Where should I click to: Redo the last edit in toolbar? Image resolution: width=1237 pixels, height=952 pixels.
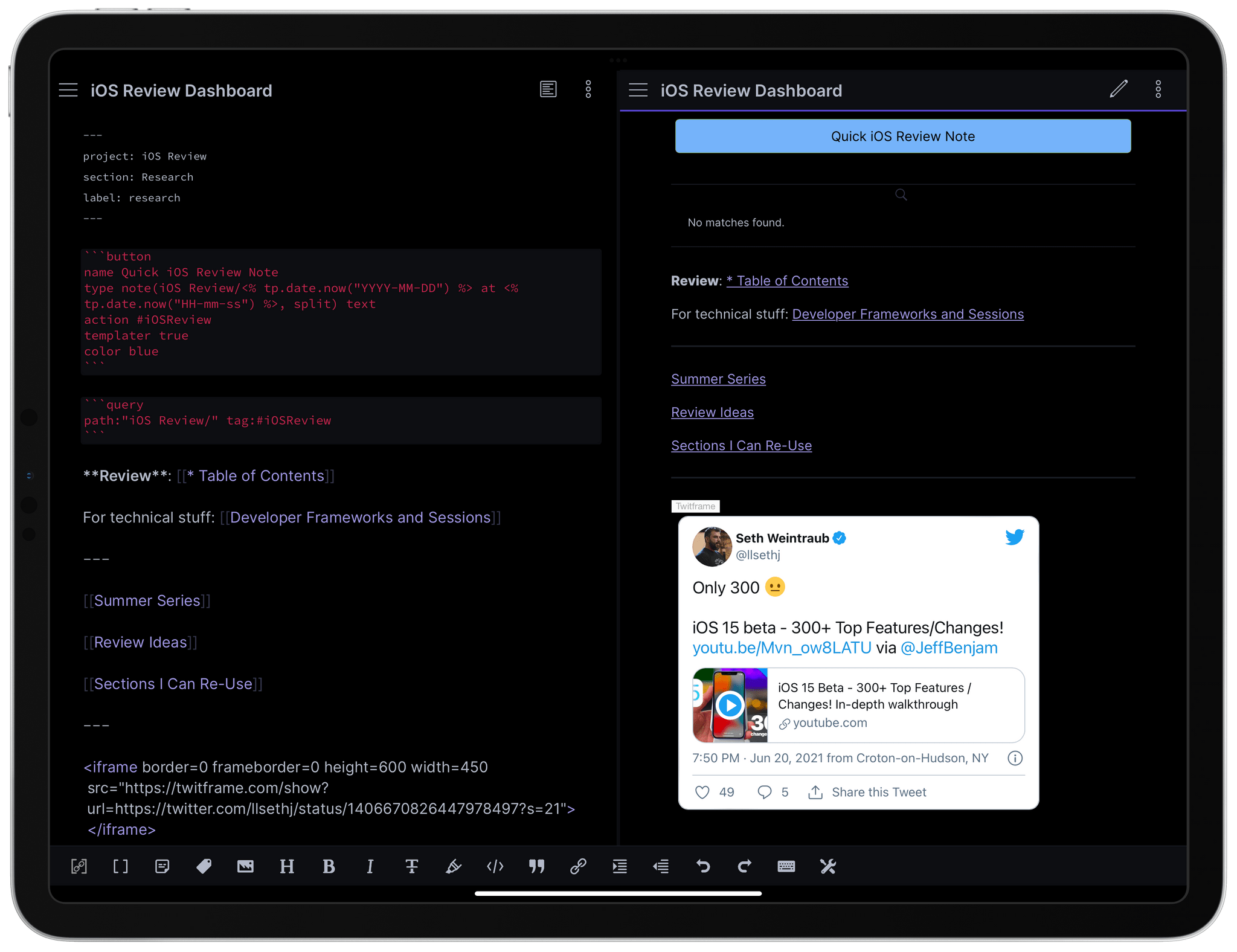coord(745,866)
